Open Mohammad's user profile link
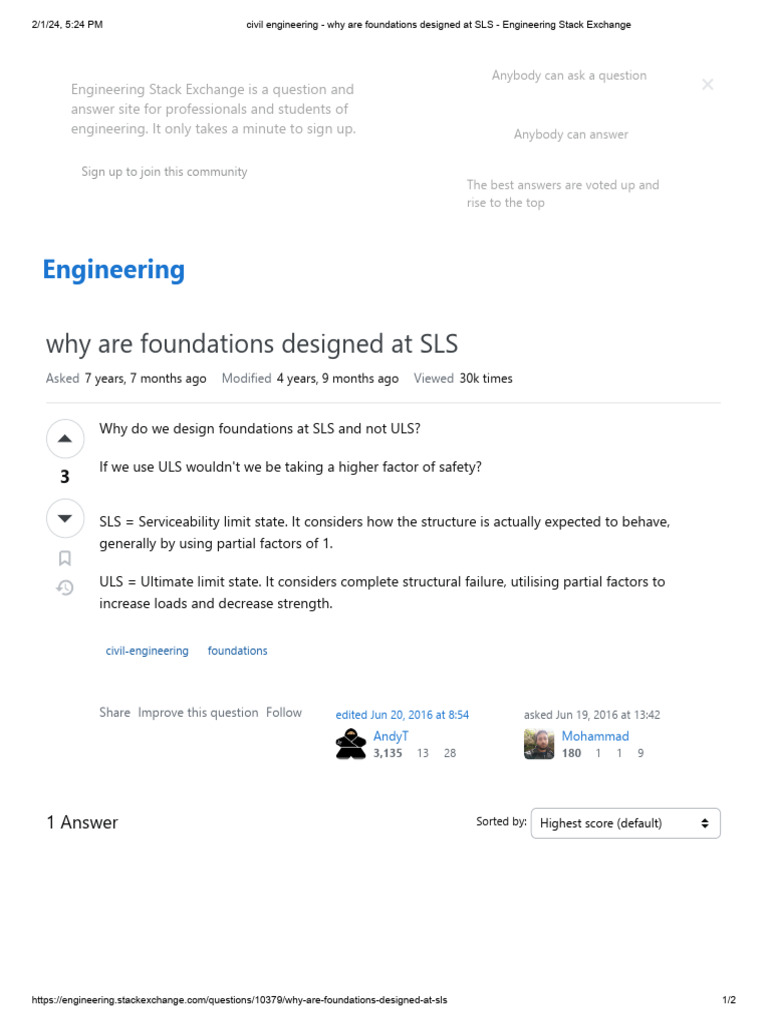Image resolution: width=768 pixels, height=1024 pixels. coord(595,736)
